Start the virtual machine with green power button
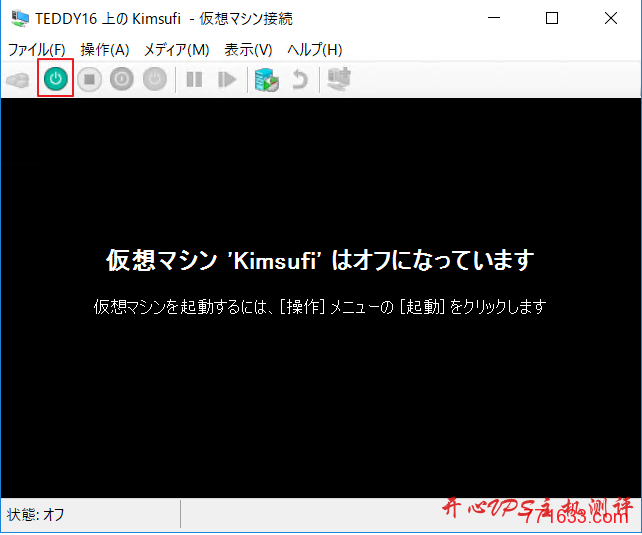 [x=56, y=79]
